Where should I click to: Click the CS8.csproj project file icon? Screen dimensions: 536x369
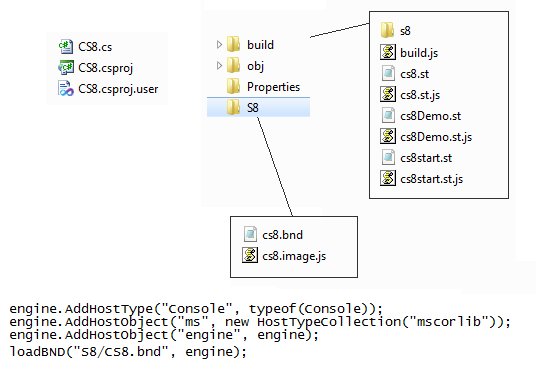[x=66, y=67]
